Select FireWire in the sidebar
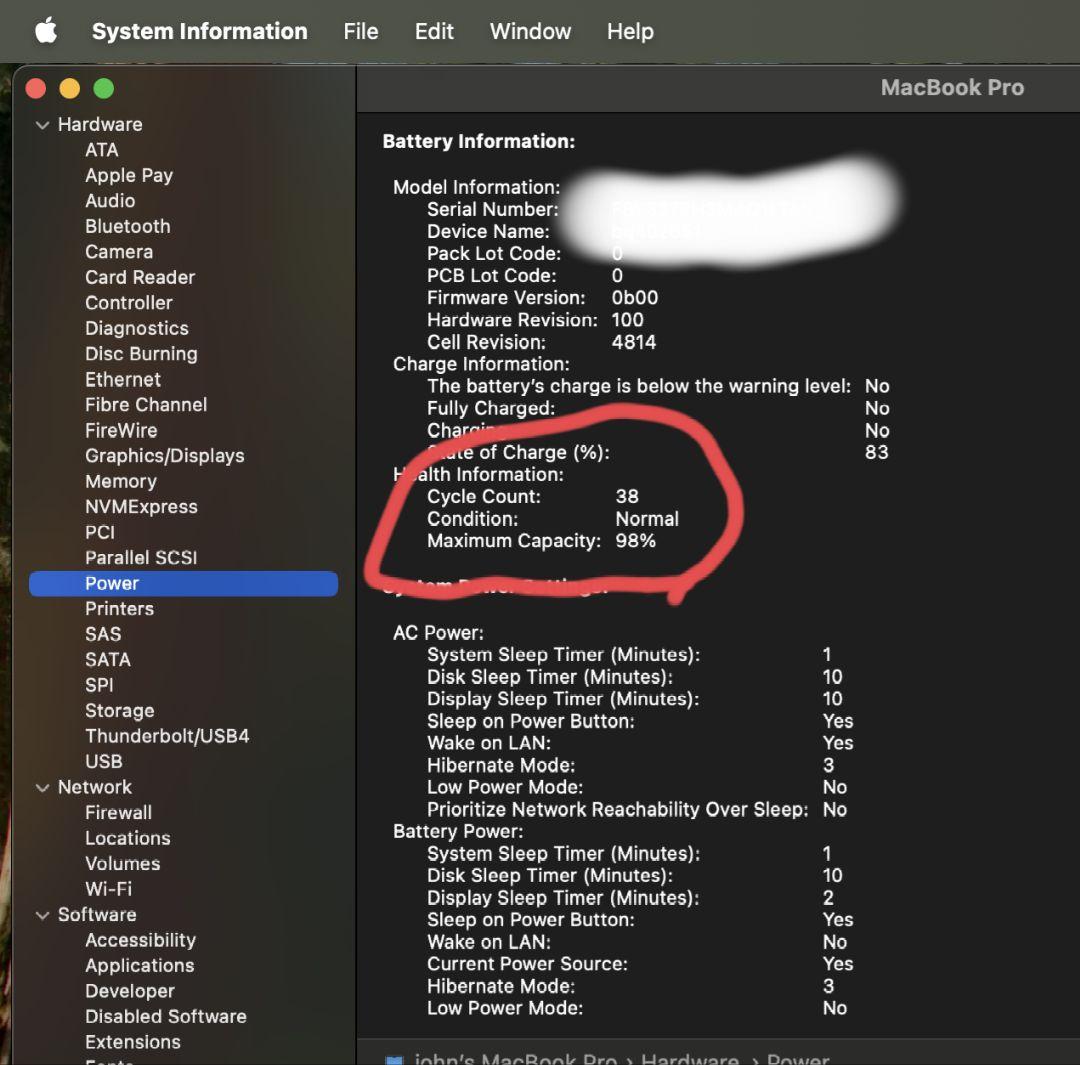Image resolution: width=1080 pixels, height=1065 pixels. pyautogui.click(x=121, y=431)
